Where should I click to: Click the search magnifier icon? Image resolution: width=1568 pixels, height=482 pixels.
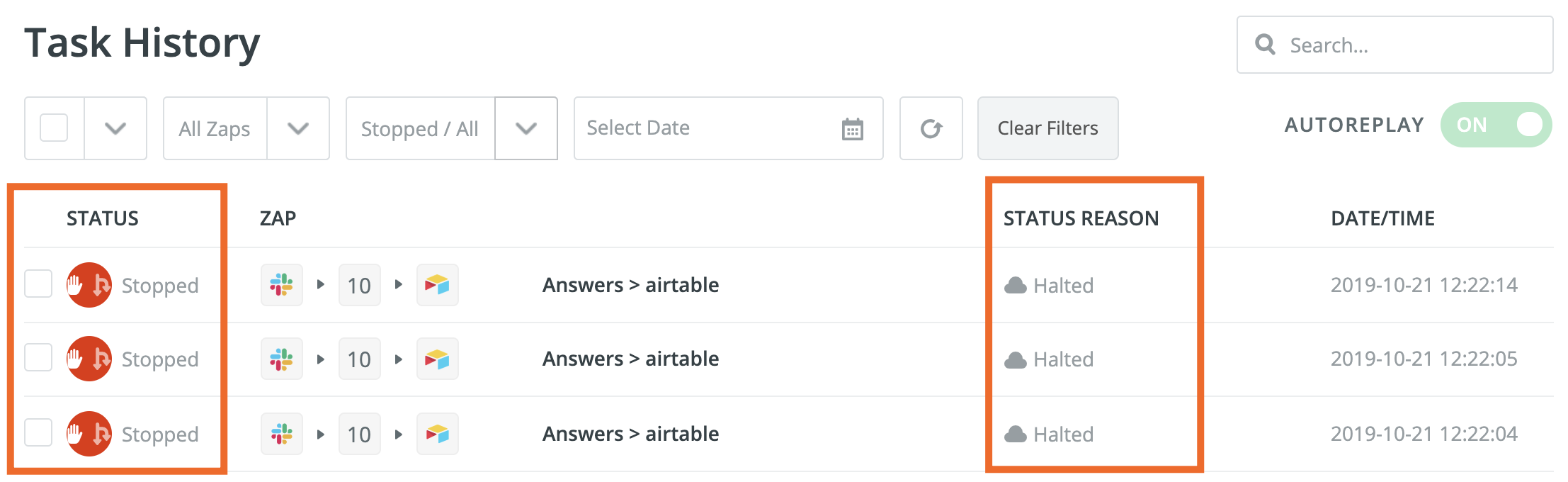1265,45
